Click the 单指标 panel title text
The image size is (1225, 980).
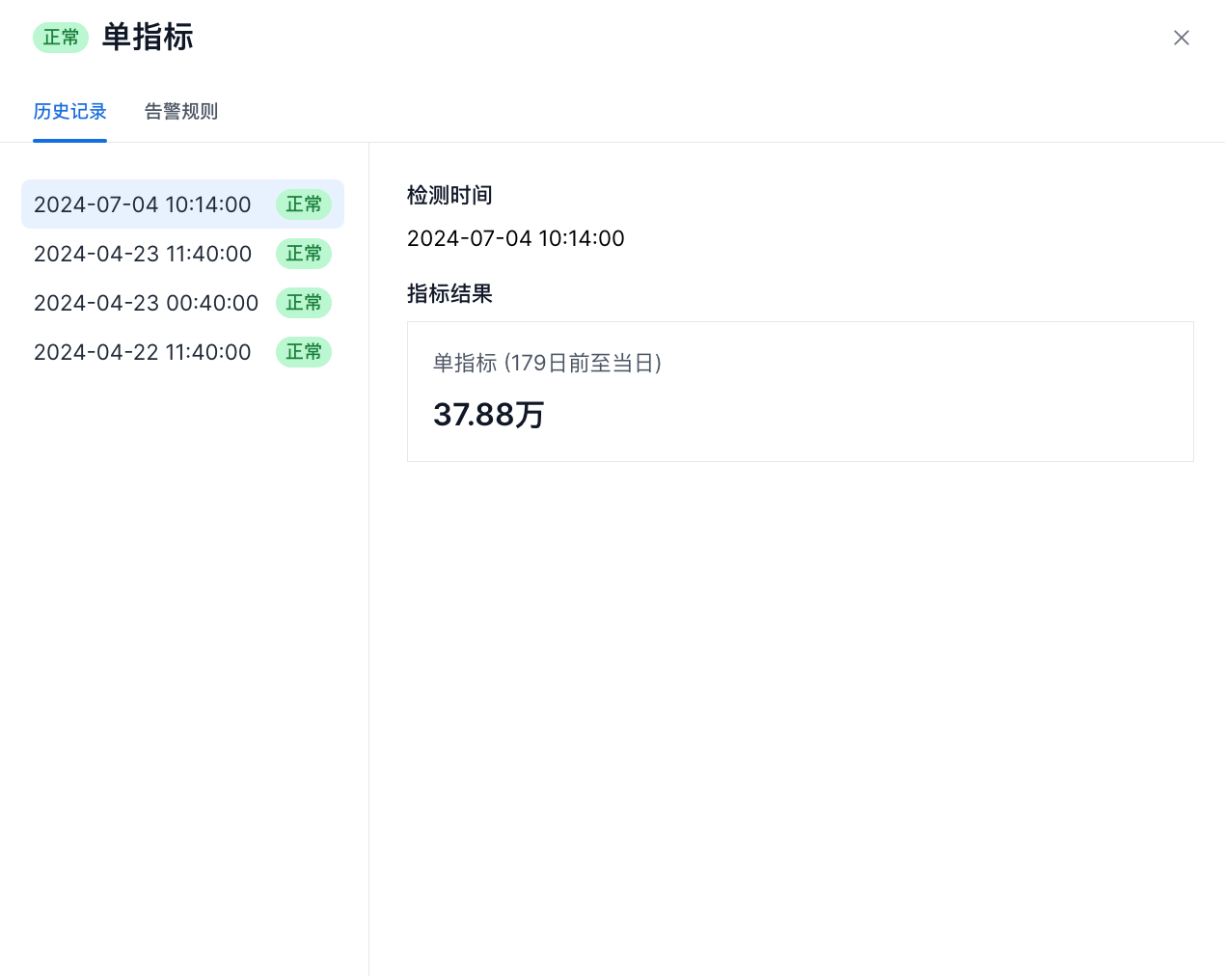[148, 38]
